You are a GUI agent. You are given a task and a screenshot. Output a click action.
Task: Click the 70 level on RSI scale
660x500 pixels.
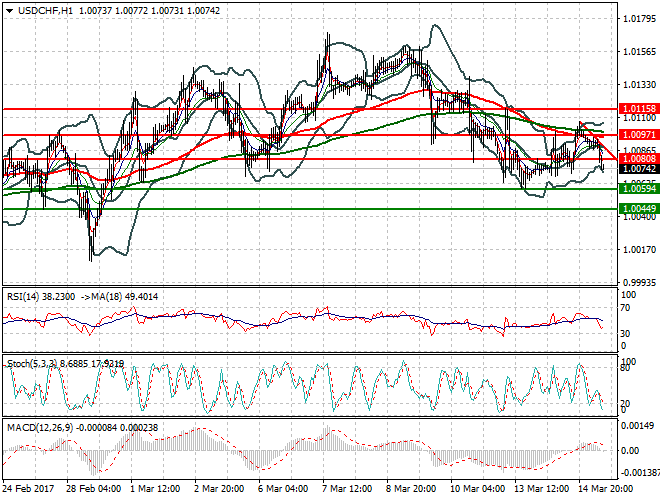627,310
